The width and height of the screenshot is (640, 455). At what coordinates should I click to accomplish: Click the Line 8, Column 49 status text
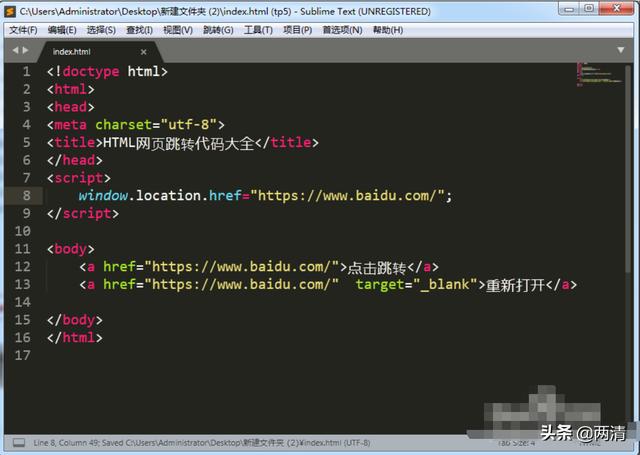[67, 443]
